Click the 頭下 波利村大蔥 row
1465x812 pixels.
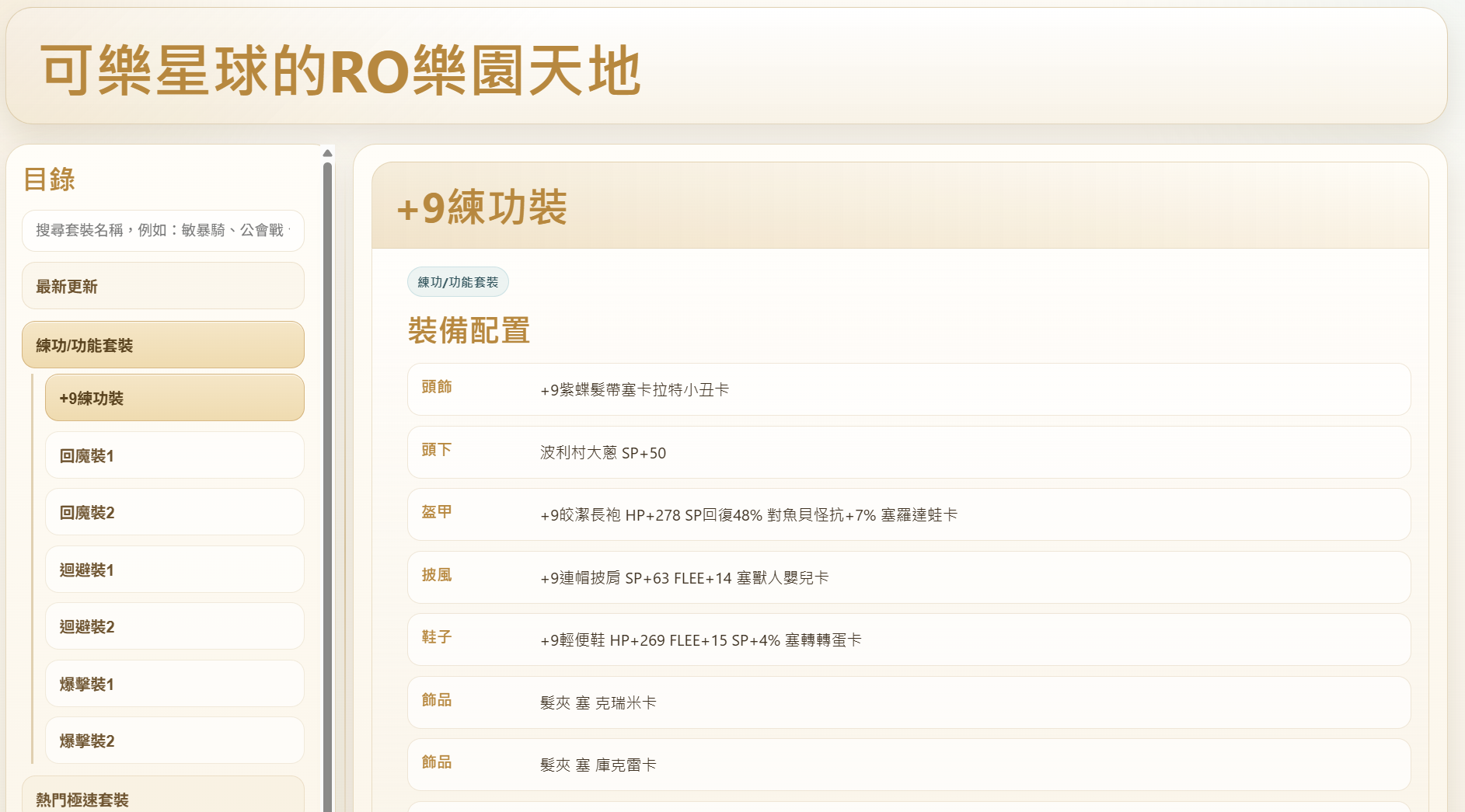(x=908, y=452)
